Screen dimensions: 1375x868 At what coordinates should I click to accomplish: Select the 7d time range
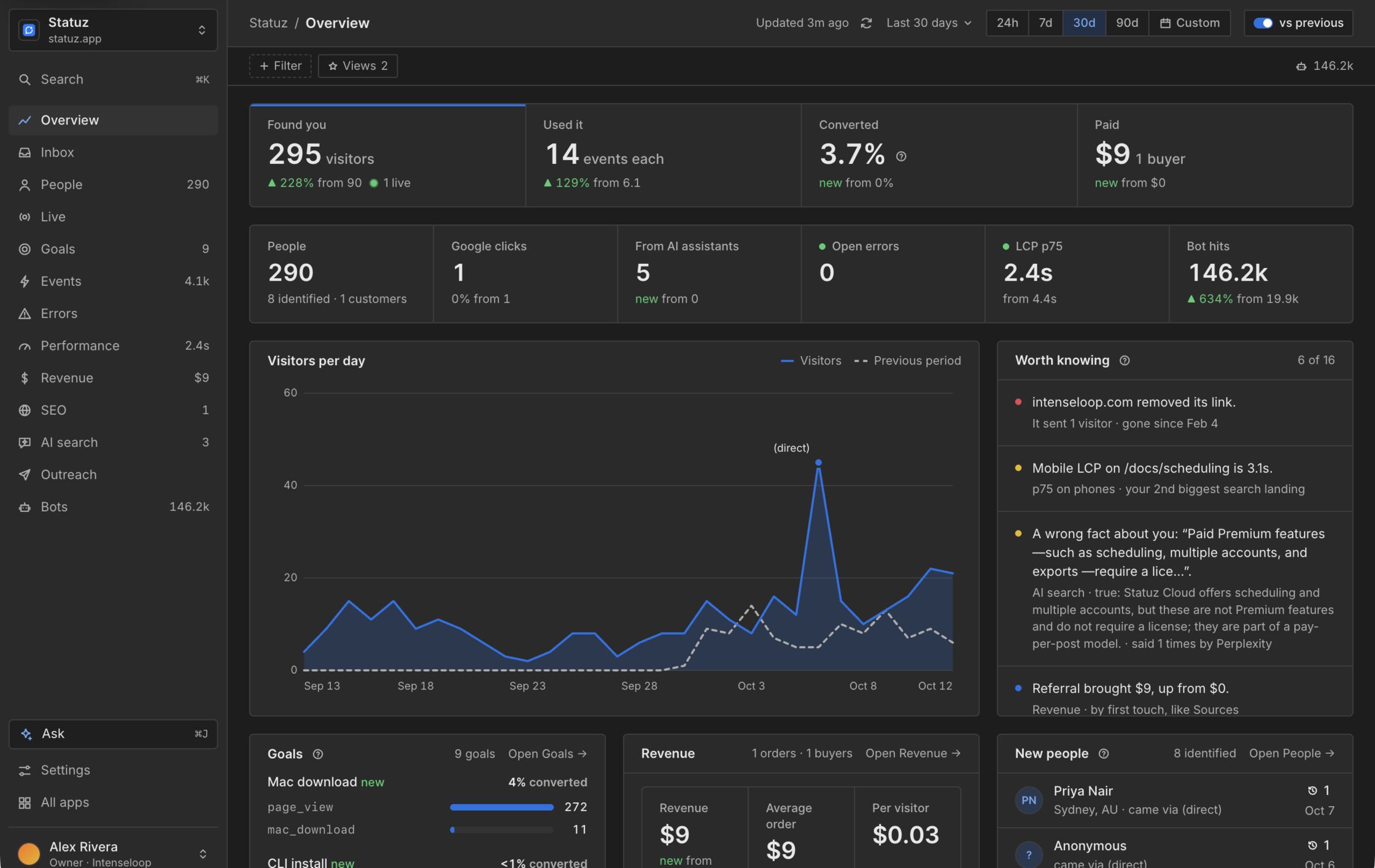(x=1045, y=23)
